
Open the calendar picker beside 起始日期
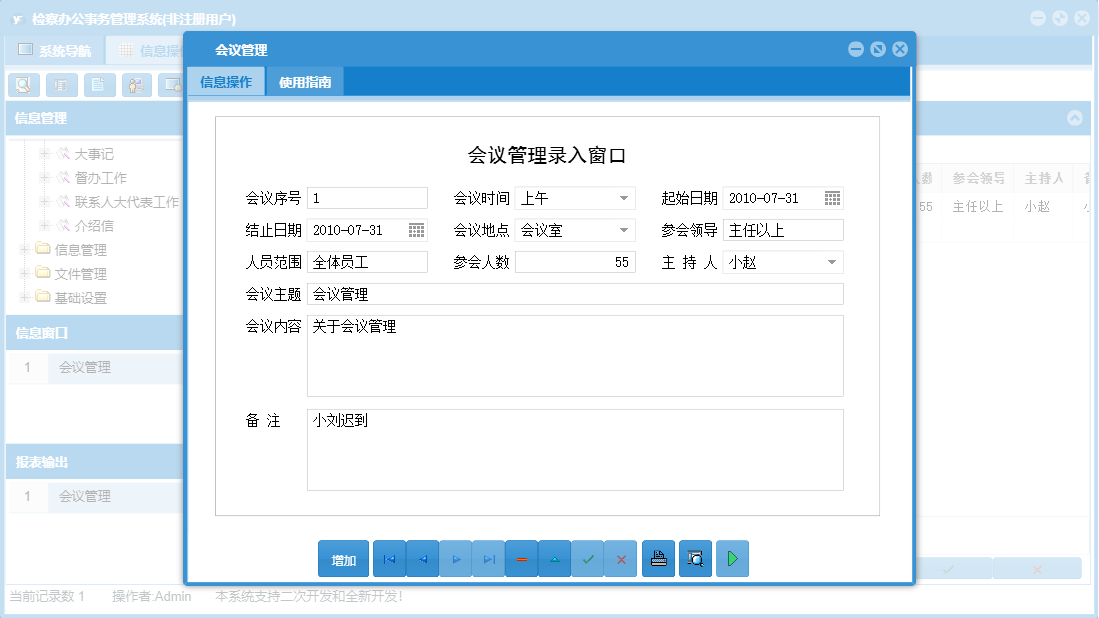pyautogui.click(x=832, y=197)
